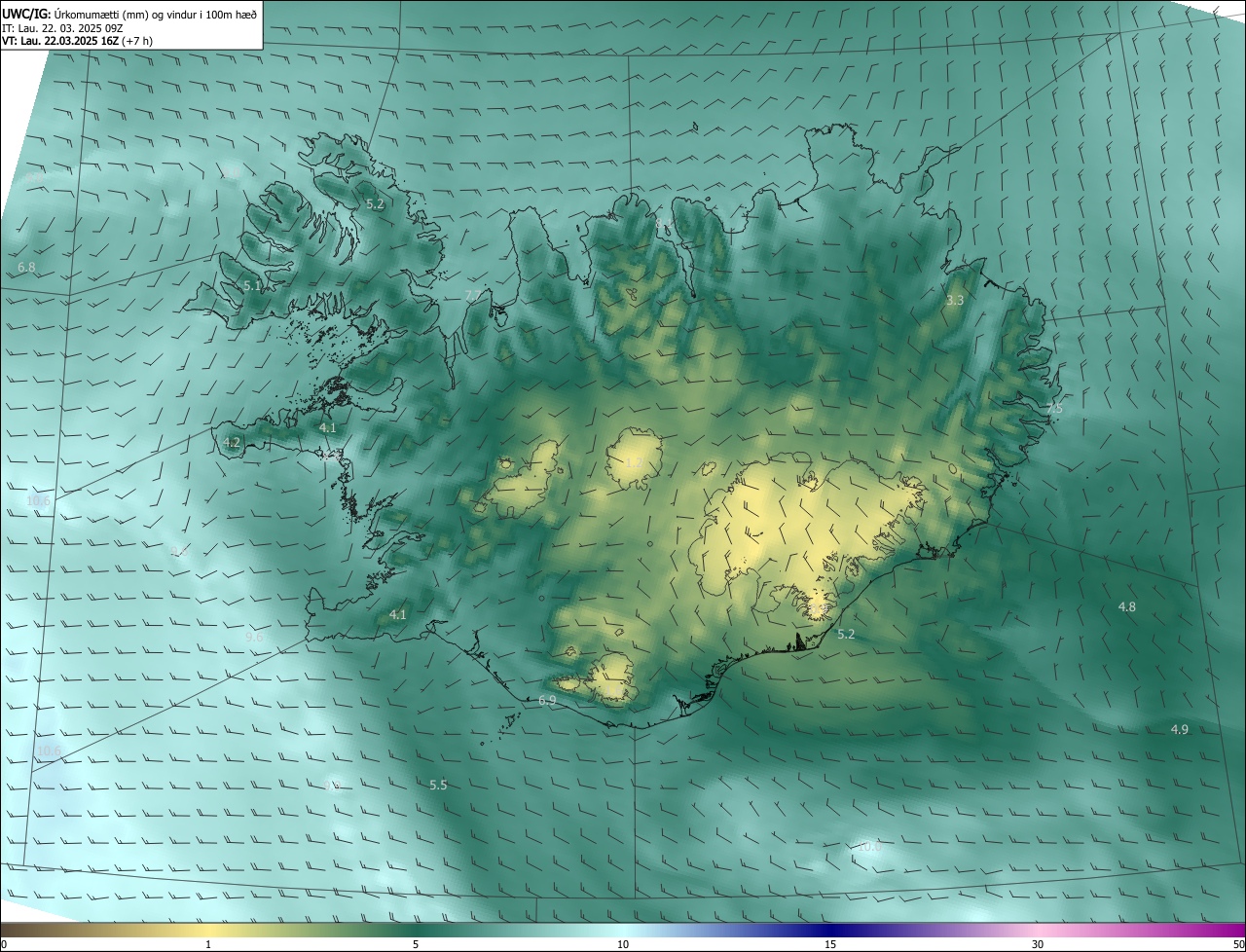This screenshot has height=952, width=1246.
Task: Click the '5' tick label on the scale
Action: tap(416, 944)
